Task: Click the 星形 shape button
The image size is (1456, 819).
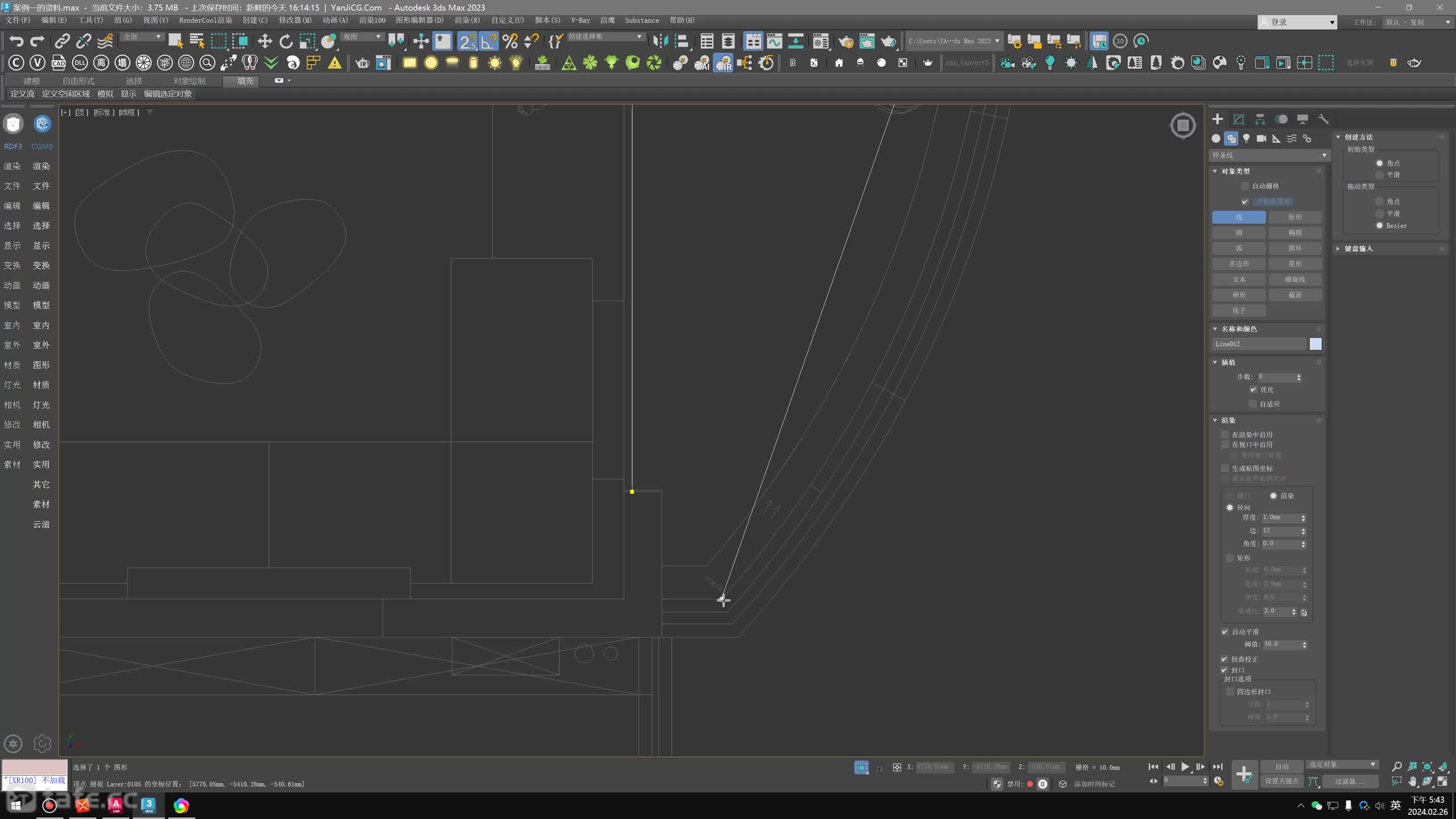Action: [x=1295, y=264]
